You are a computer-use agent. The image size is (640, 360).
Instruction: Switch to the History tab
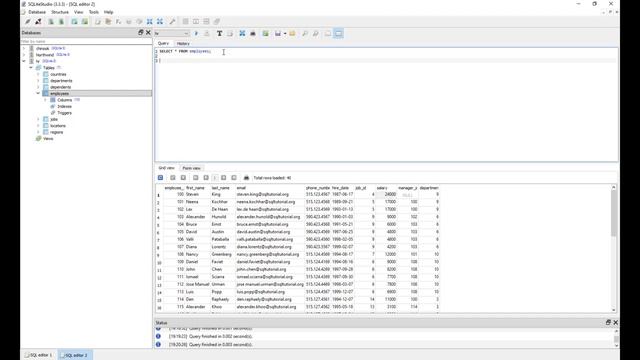(183, 43)
